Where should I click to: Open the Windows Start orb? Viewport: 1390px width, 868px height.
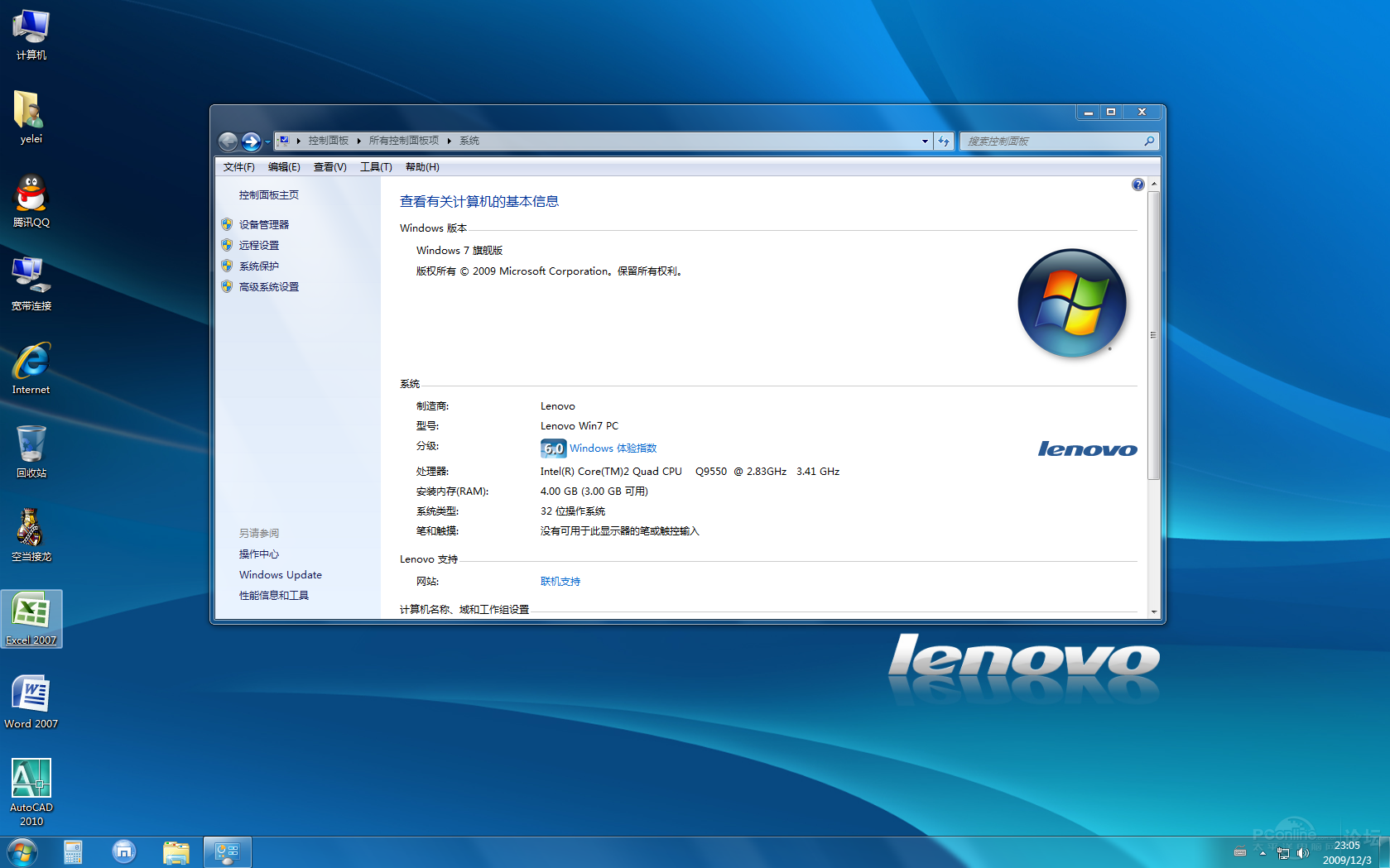click(22, 852)
